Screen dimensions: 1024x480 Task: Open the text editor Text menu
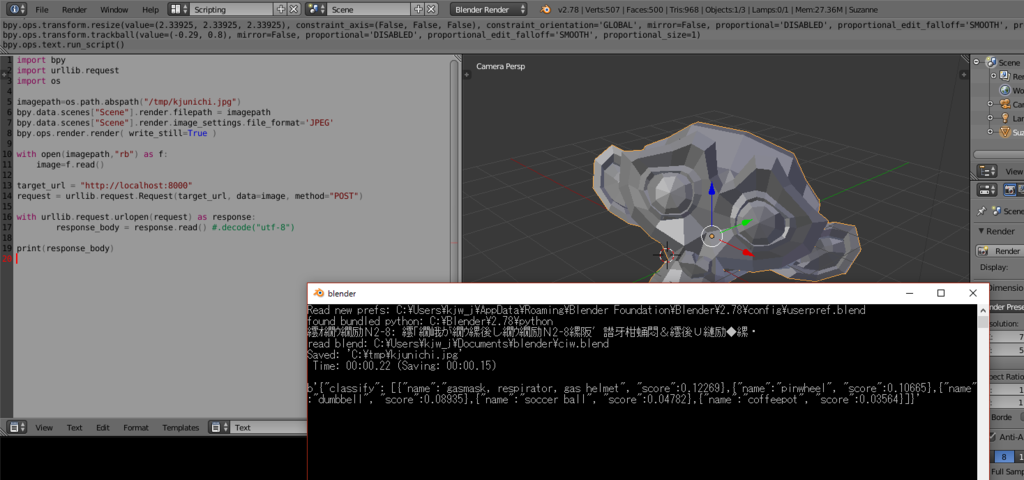click(x=74, y=428)
